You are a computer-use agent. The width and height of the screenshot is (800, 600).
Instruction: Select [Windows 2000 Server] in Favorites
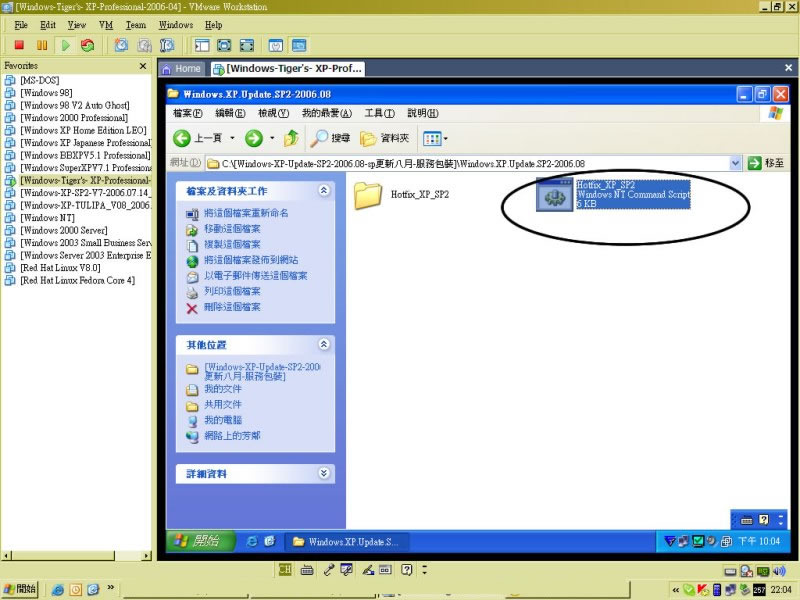[x=64, y=231]
